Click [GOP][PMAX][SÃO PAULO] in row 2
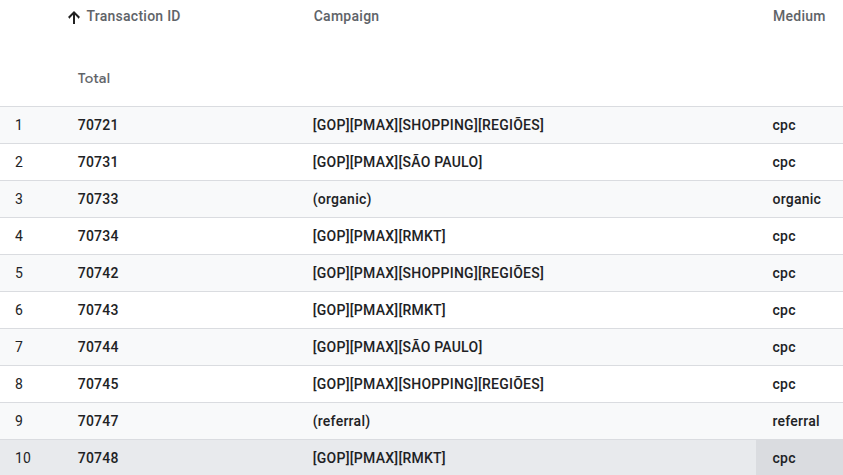843x475 pixels. 397,162
